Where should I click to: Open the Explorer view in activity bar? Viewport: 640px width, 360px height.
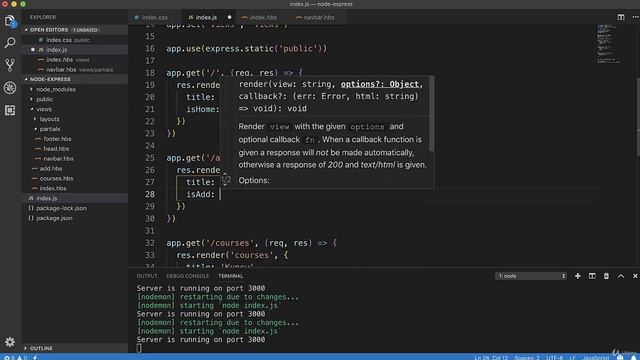pyautogui.click(x=10, y=20)
